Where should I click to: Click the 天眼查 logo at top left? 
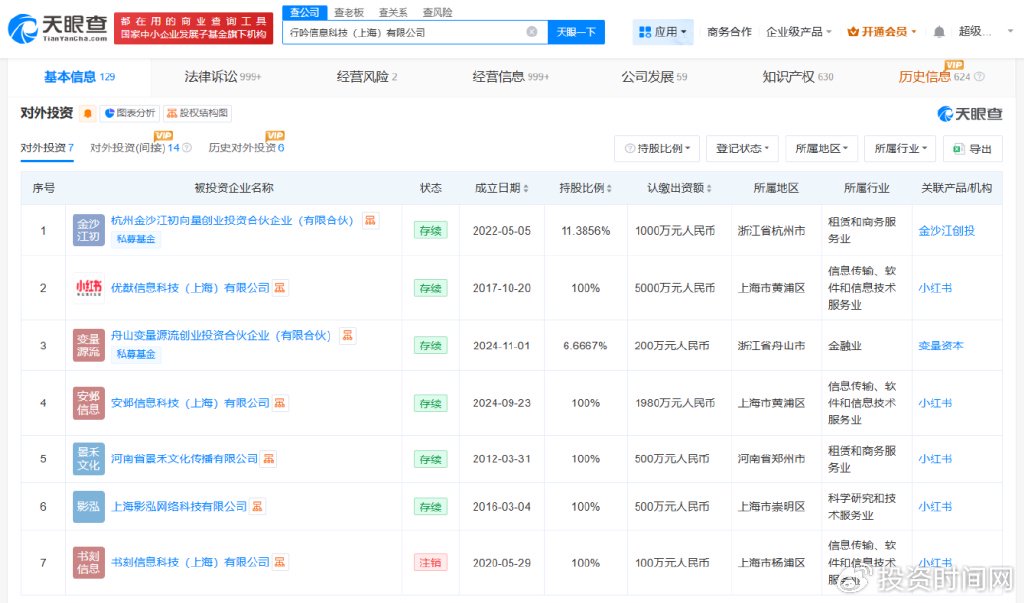coord(55,28)
